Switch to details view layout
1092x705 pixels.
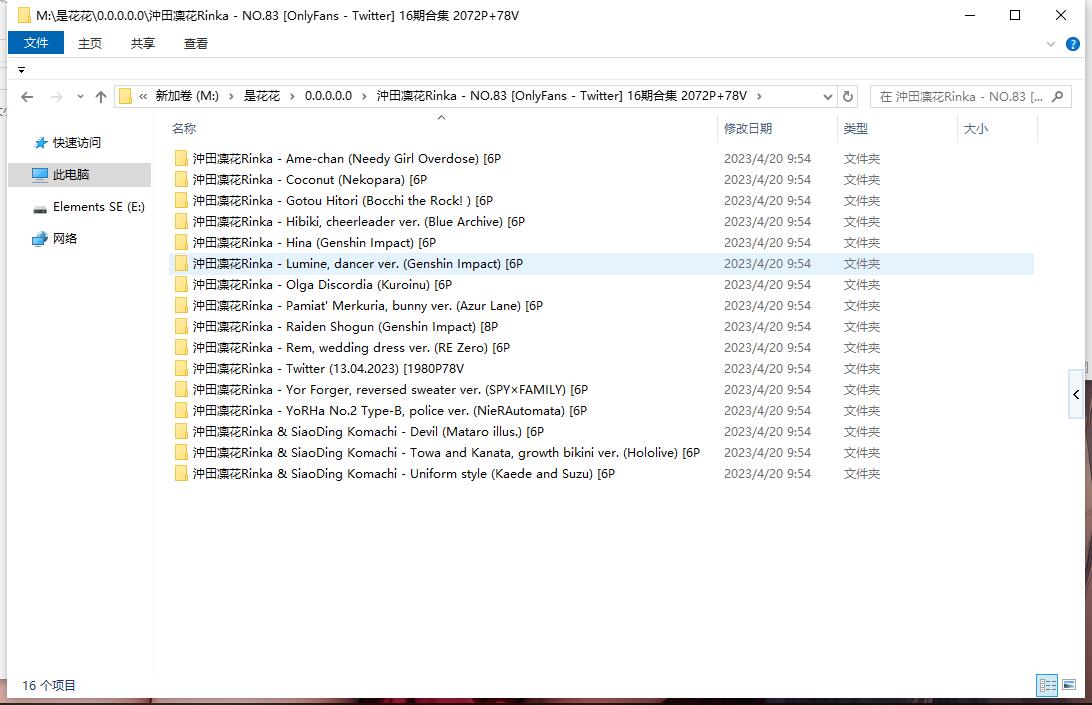1047,685
